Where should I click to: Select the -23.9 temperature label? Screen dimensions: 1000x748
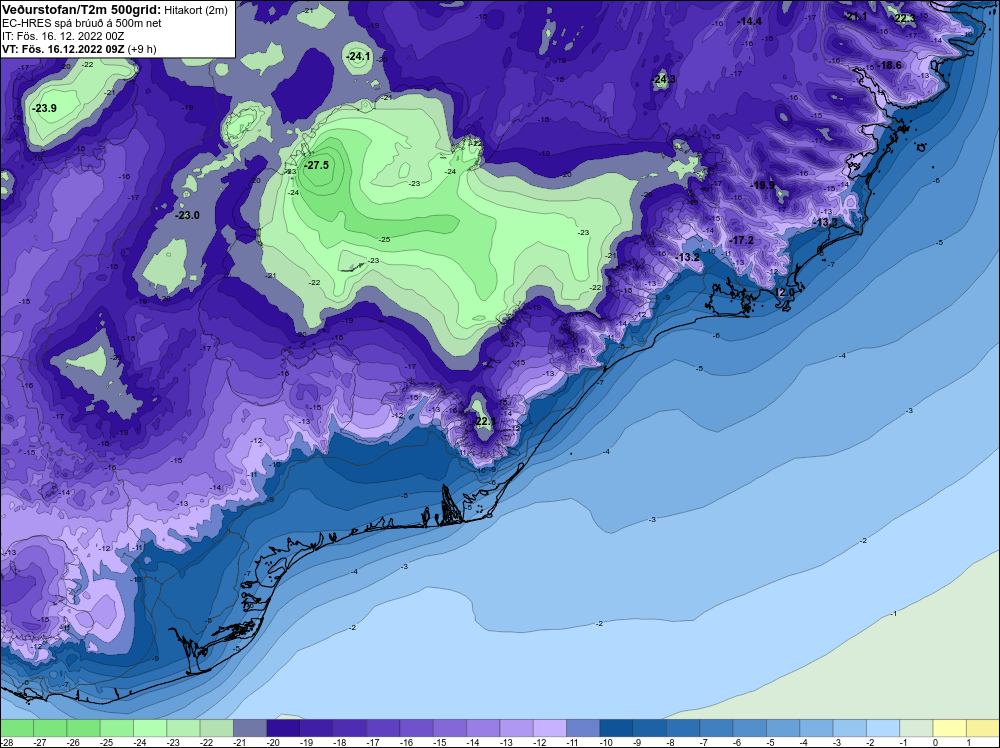(x=45, y=108)
